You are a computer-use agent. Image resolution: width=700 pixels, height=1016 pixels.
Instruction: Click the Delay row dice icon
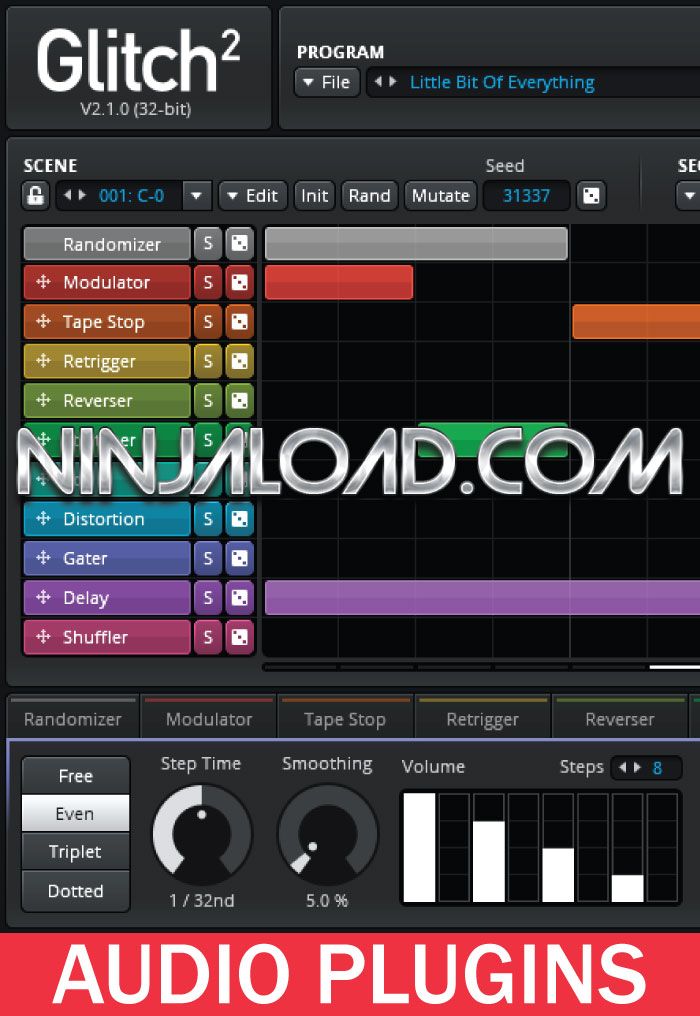(240, 597)
